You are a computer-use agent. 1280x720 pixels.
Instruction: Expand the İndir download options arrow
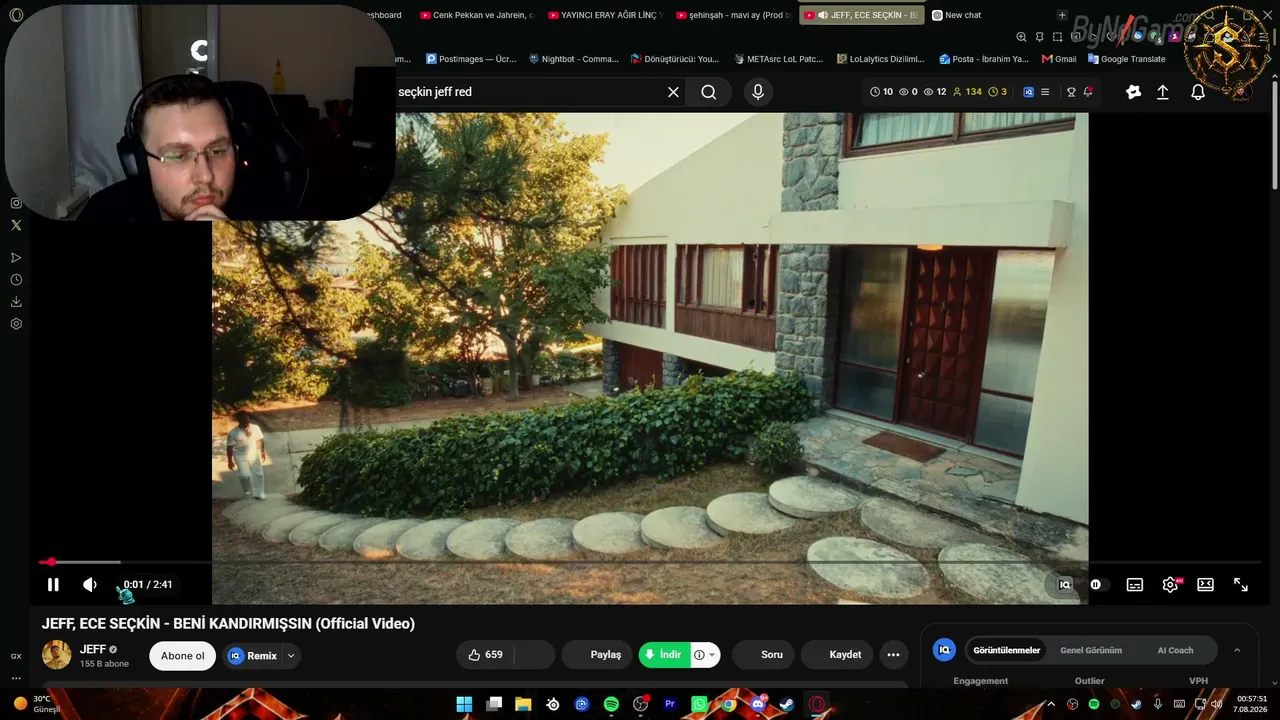pos(712,655)
